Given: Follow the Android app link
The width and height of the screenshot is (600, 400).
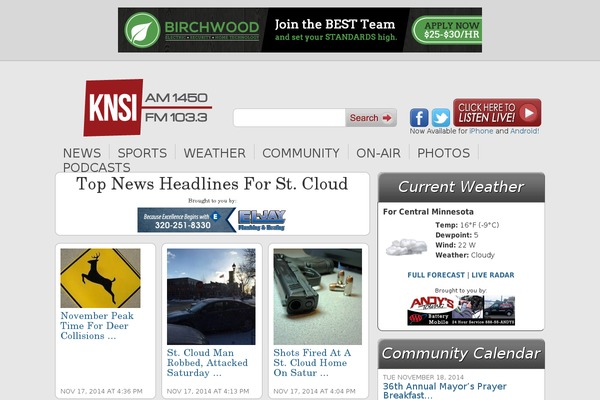Looking at the screenshot, I should click(x=525, y=131).
